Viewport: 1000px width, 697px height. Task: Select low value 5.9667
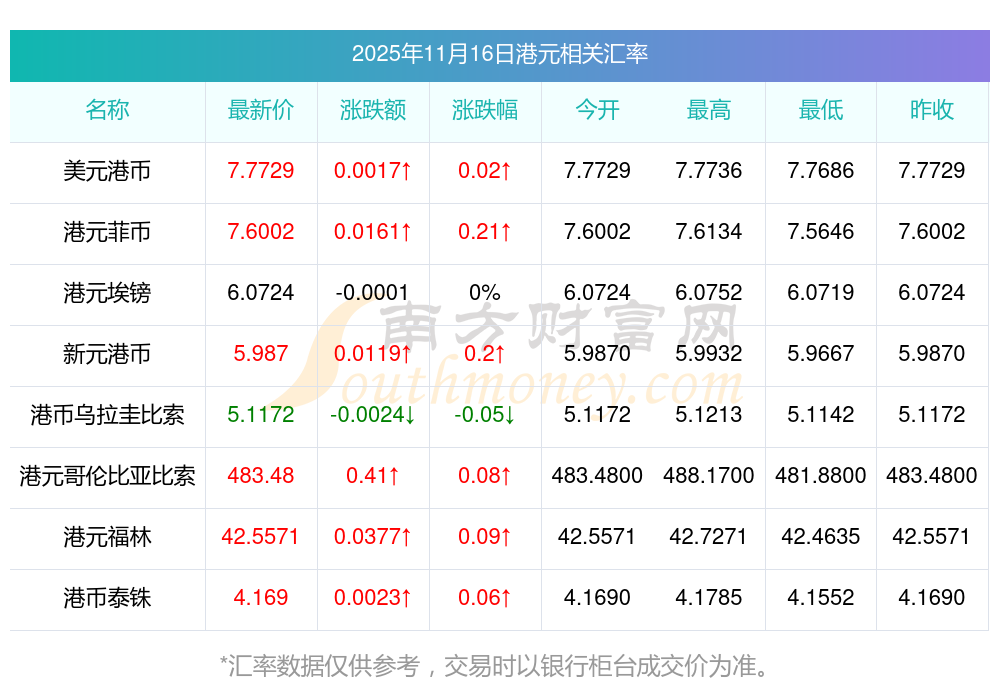click(x=821, y=353)
